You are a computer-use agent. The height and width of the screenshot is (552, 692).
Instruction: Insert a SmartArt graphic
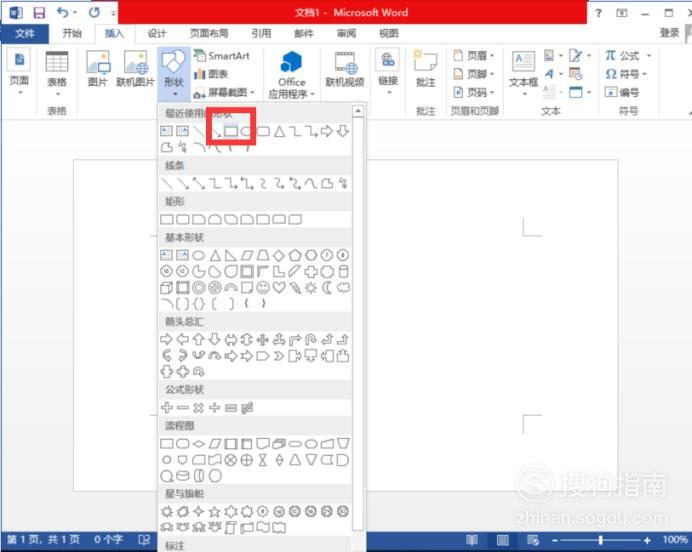(x=222, y=56)
